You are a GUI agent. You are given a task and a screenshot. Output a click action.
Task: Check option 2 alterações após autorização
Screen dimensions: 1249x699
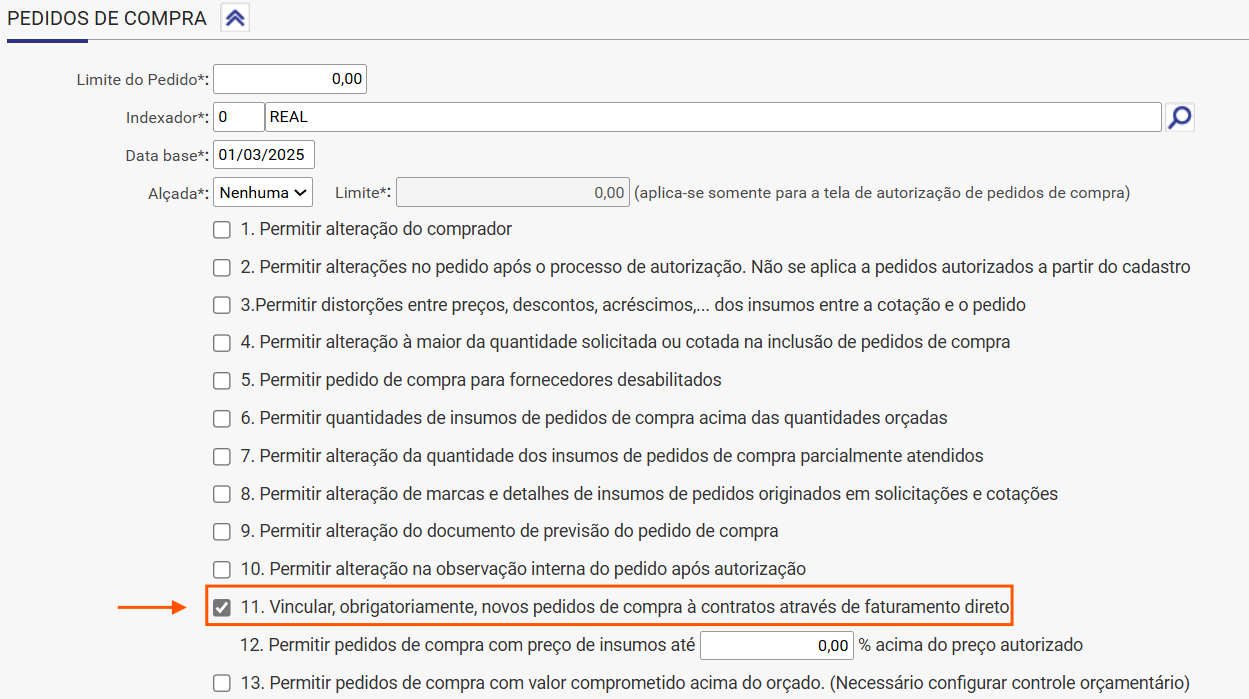[222, 268]
